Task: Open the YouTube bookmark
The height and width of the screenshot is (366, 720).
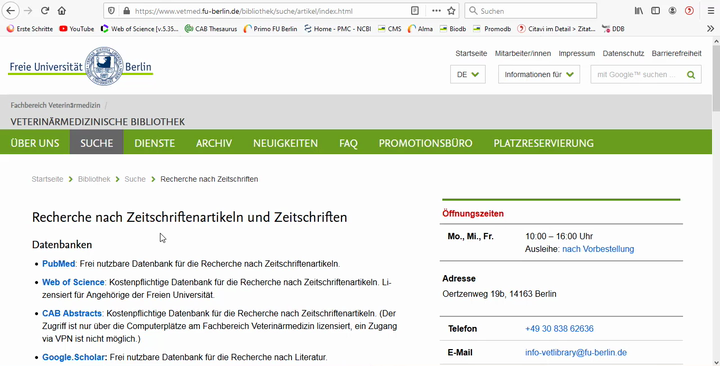Action: coord(77,28)
